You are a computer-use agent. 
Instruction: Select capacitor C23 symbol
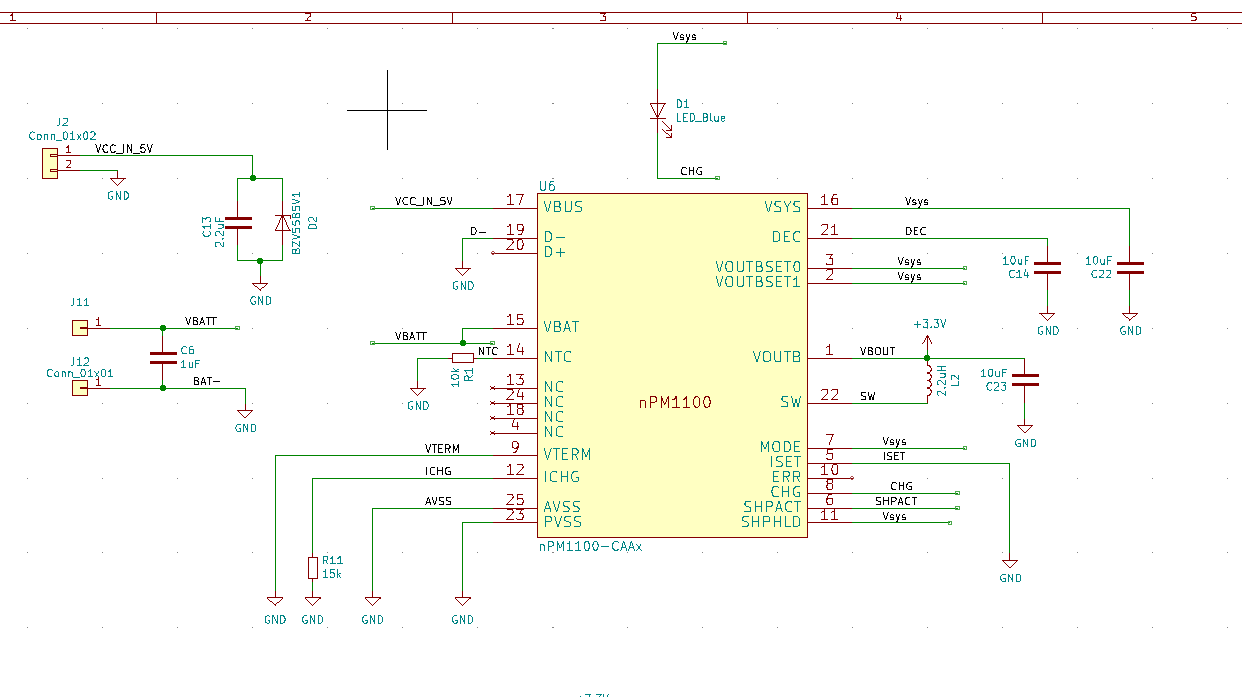[1025, 380]
